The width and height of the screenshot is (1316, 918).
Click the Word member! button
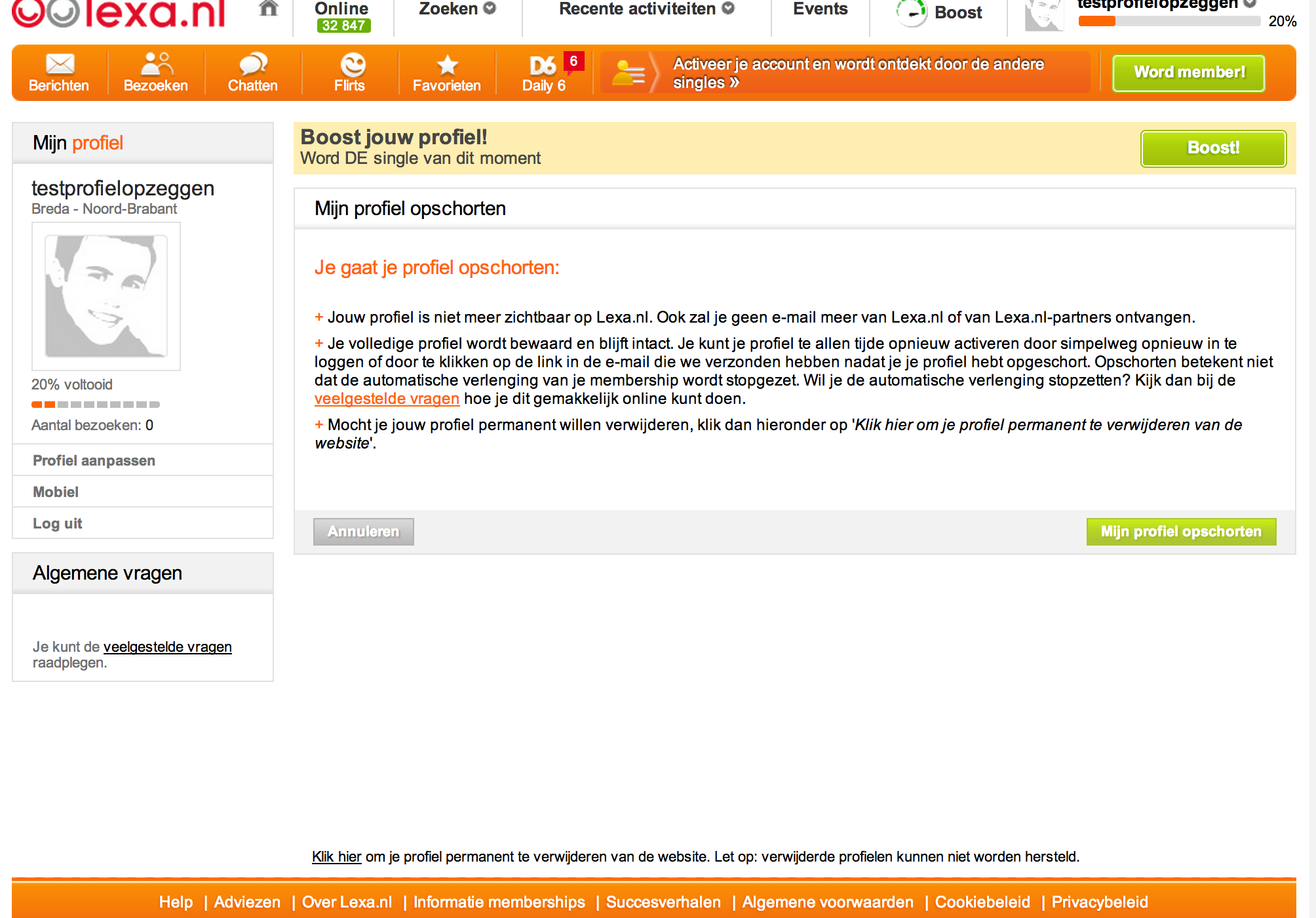click(x=1189, y=73)
